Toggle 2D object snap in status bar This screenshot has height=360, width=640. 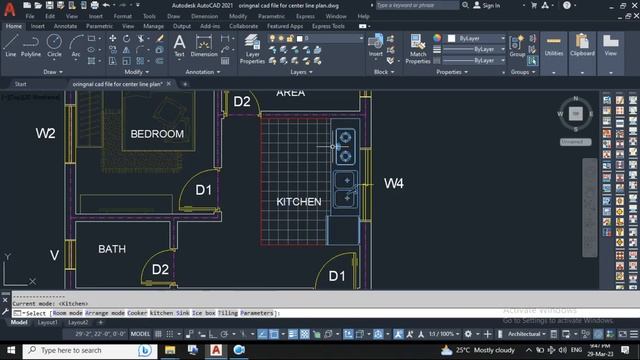coord(274,334)
